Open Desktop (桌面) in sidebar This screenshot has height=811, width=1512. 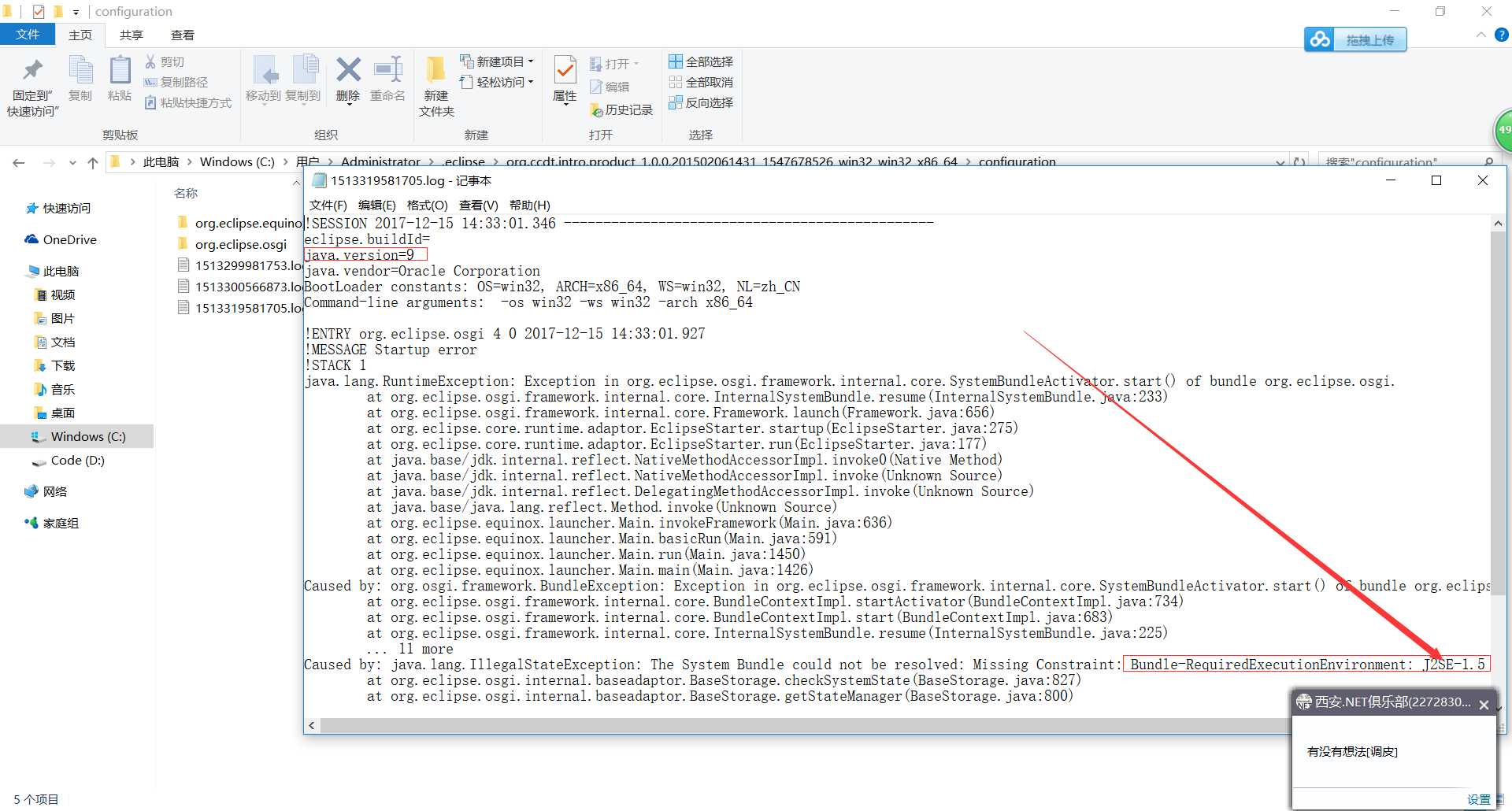pyautogui.click(x=54, y=413)
